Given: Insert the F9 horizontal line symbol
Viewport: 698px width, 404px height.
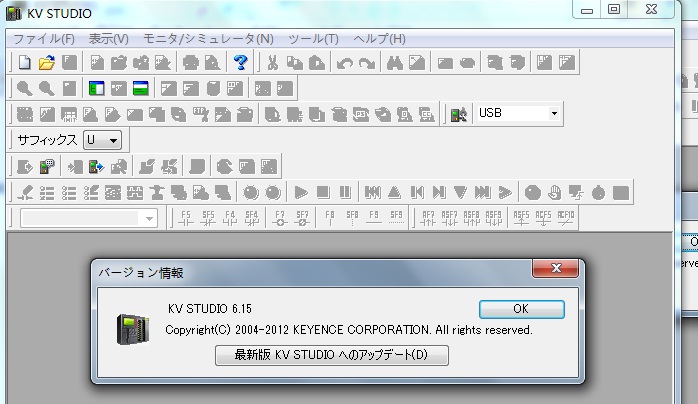Looking at the screenshot, I should [x=374, y=218].
